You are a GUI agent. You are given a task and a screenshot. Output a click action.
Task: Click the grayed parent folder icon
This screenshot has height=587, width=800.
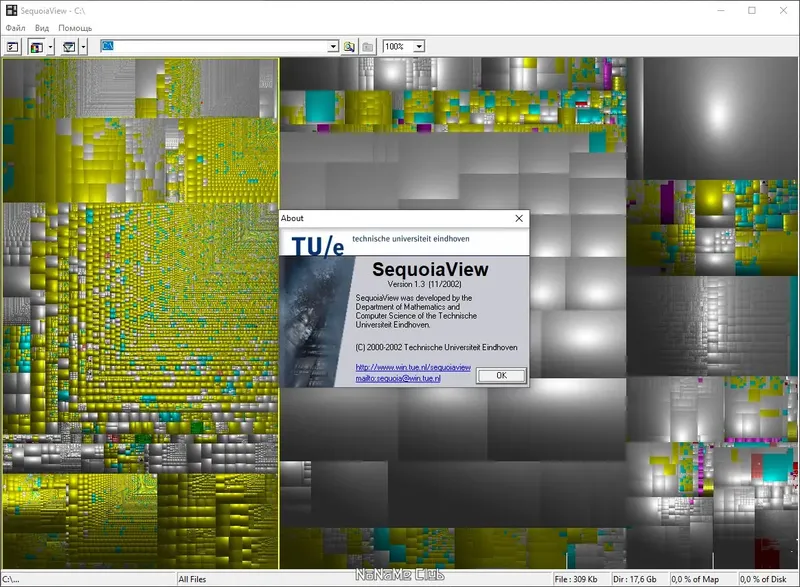pos(367,47)
